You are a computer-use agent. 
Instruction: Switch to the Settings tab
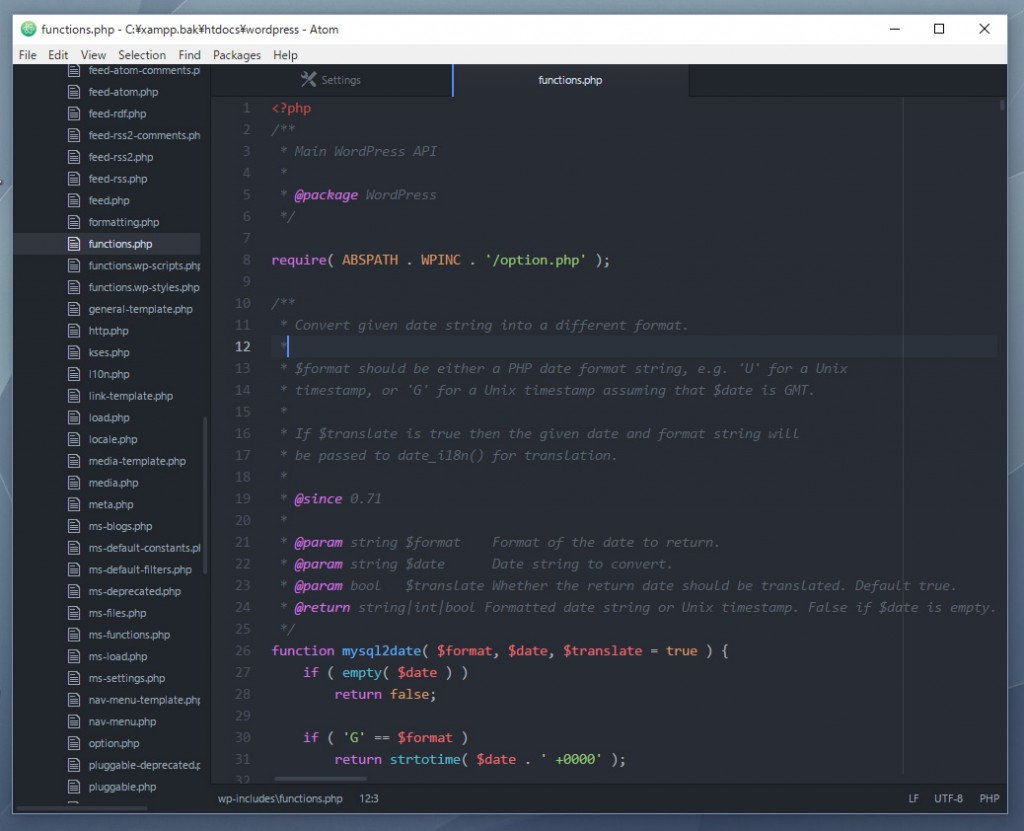coord(340,79)
